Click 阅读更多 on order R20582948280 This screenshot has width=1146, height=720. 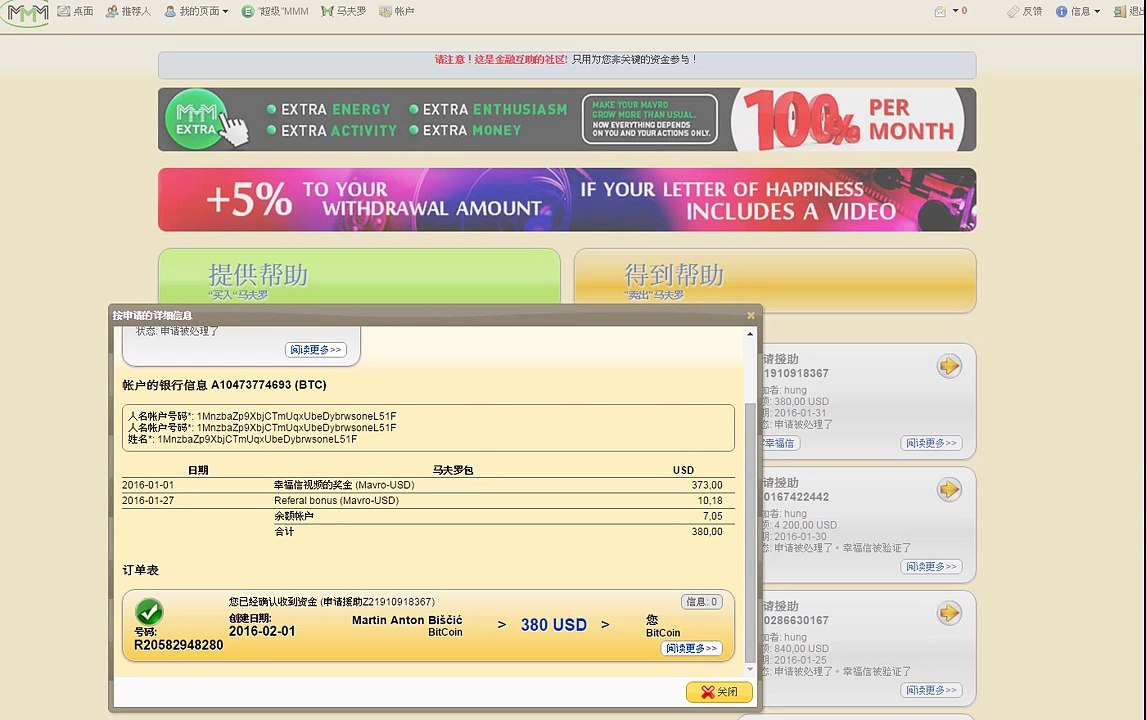691,648
